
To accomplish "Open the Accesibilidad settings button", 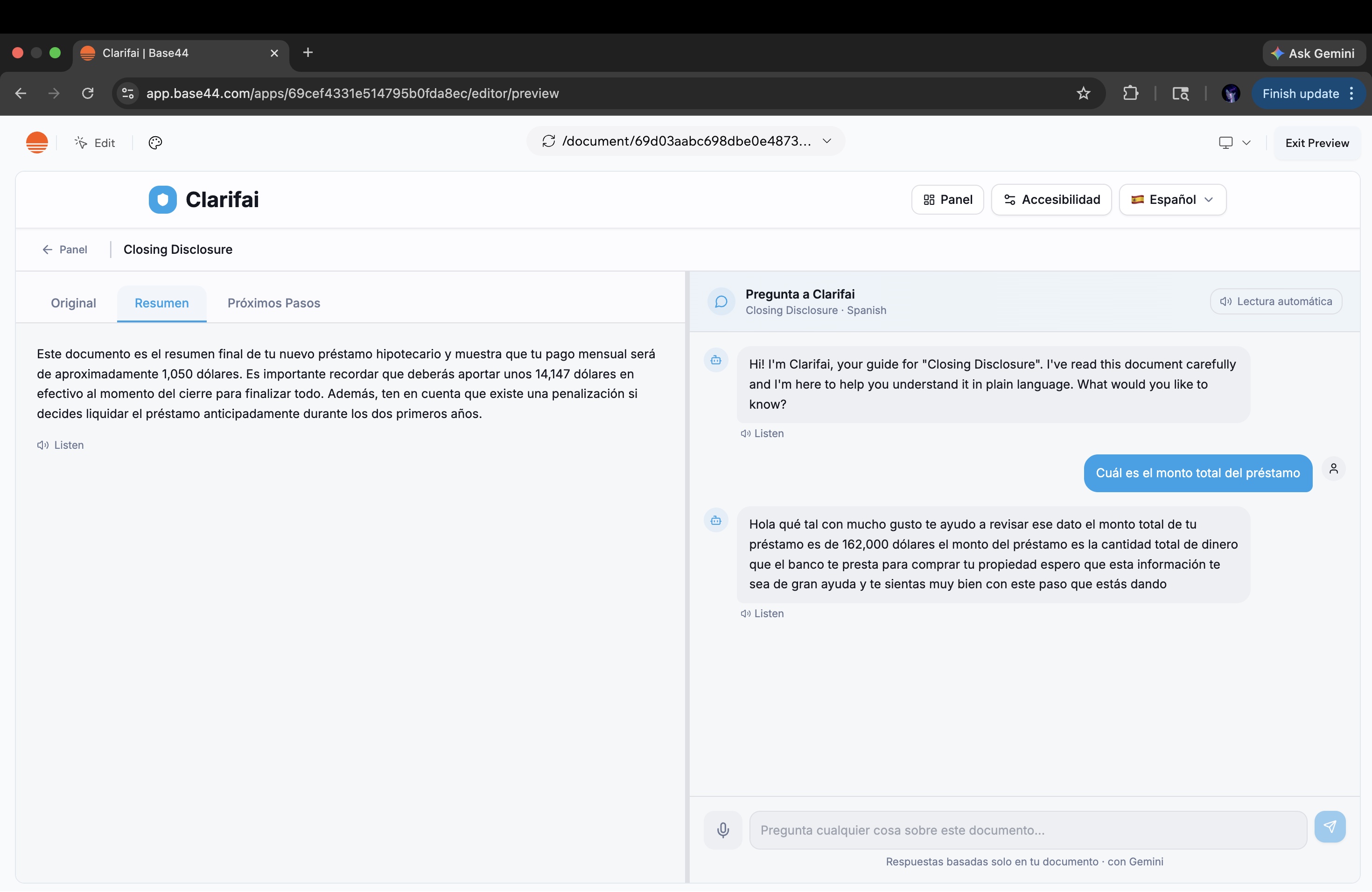I will click(1051, 199).
